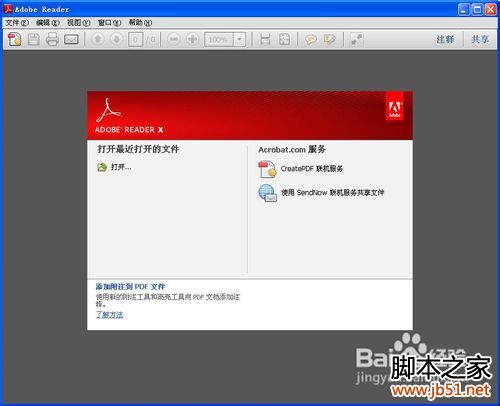This screenshot has width=500, height=406.
Task: Open the 共享 share pane
Action: [x=480, y=39]
